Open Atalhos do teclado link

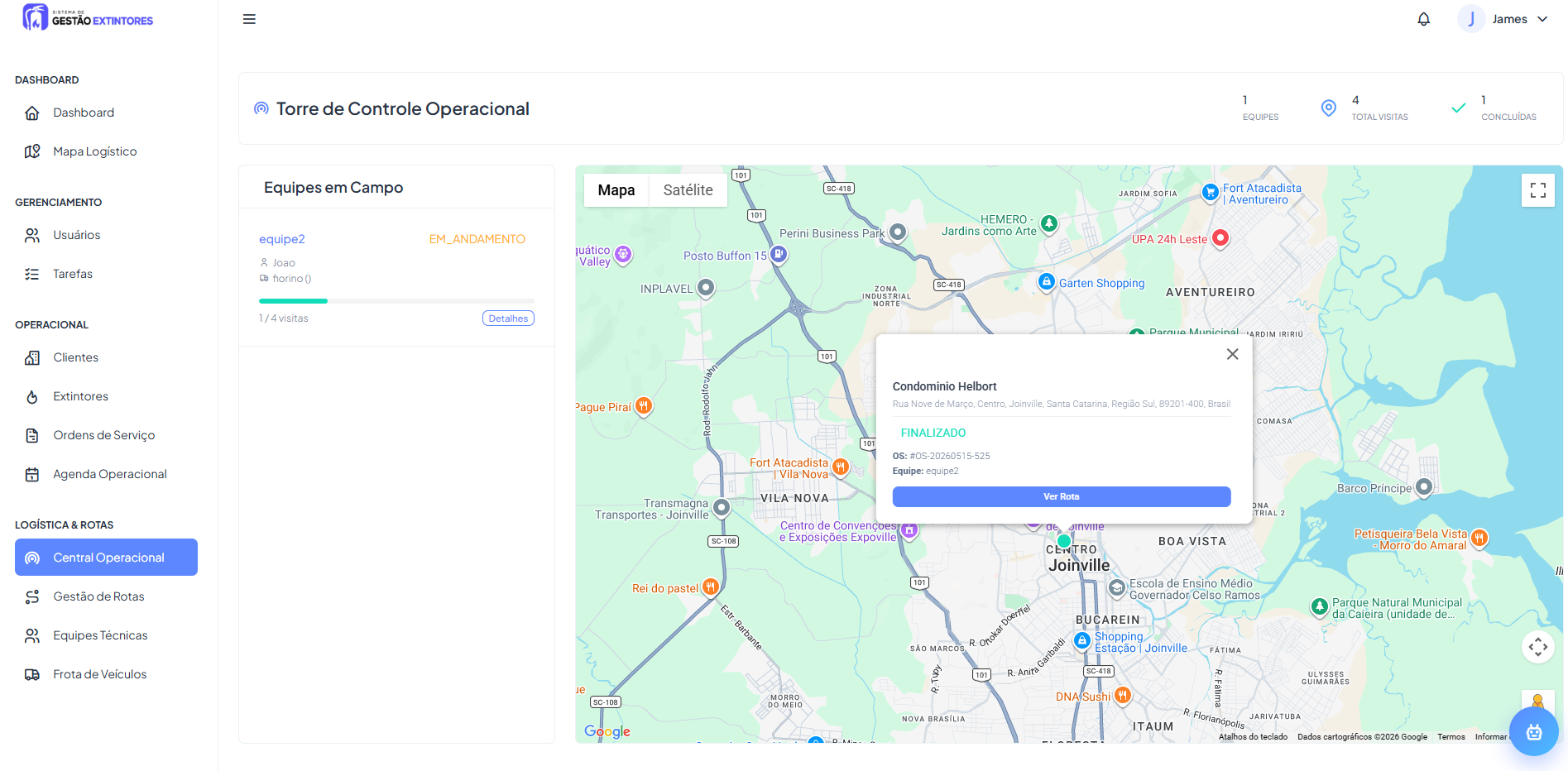point(1253,737)
